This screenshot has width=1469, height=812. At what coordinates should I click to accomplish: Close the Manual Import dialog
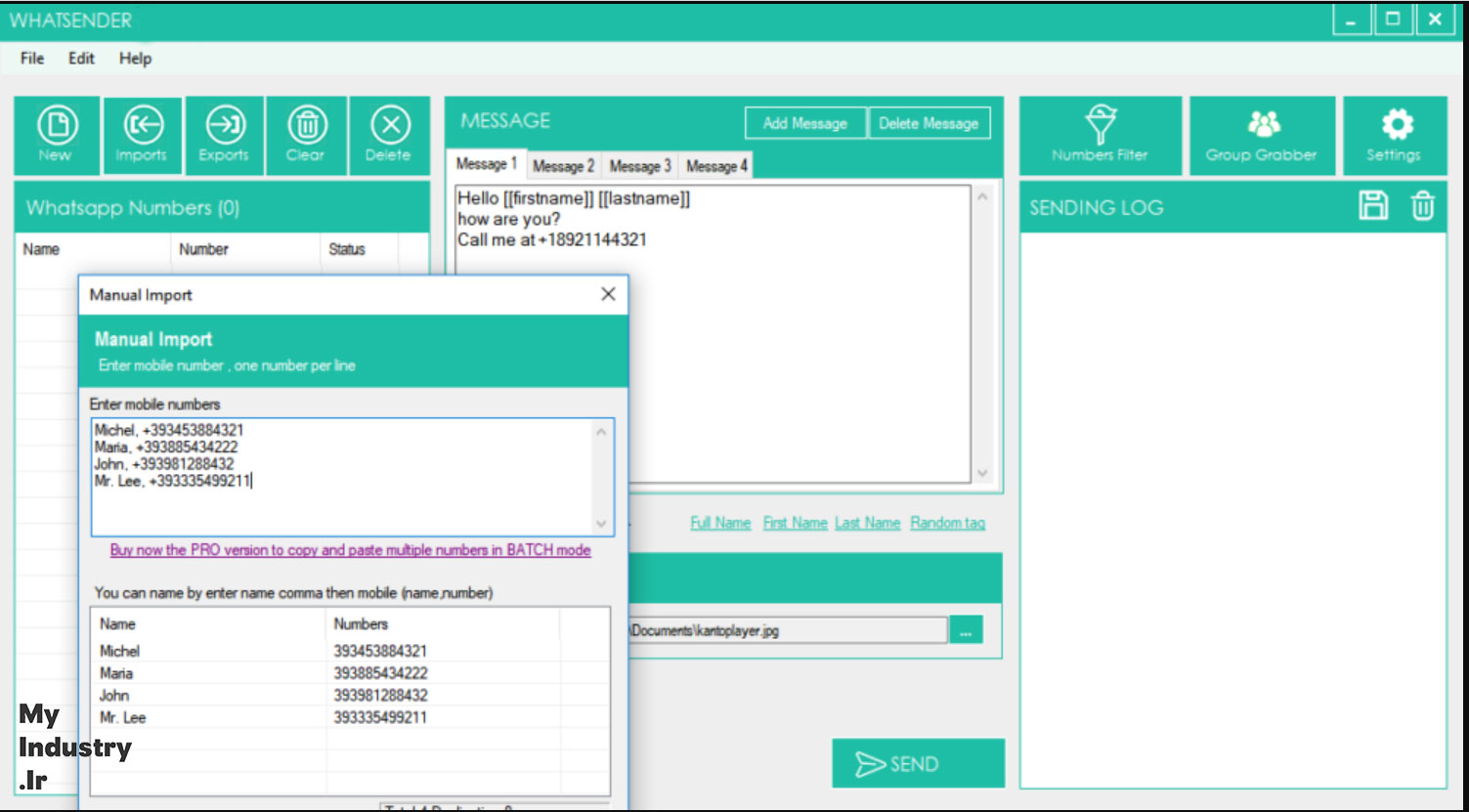608,294
